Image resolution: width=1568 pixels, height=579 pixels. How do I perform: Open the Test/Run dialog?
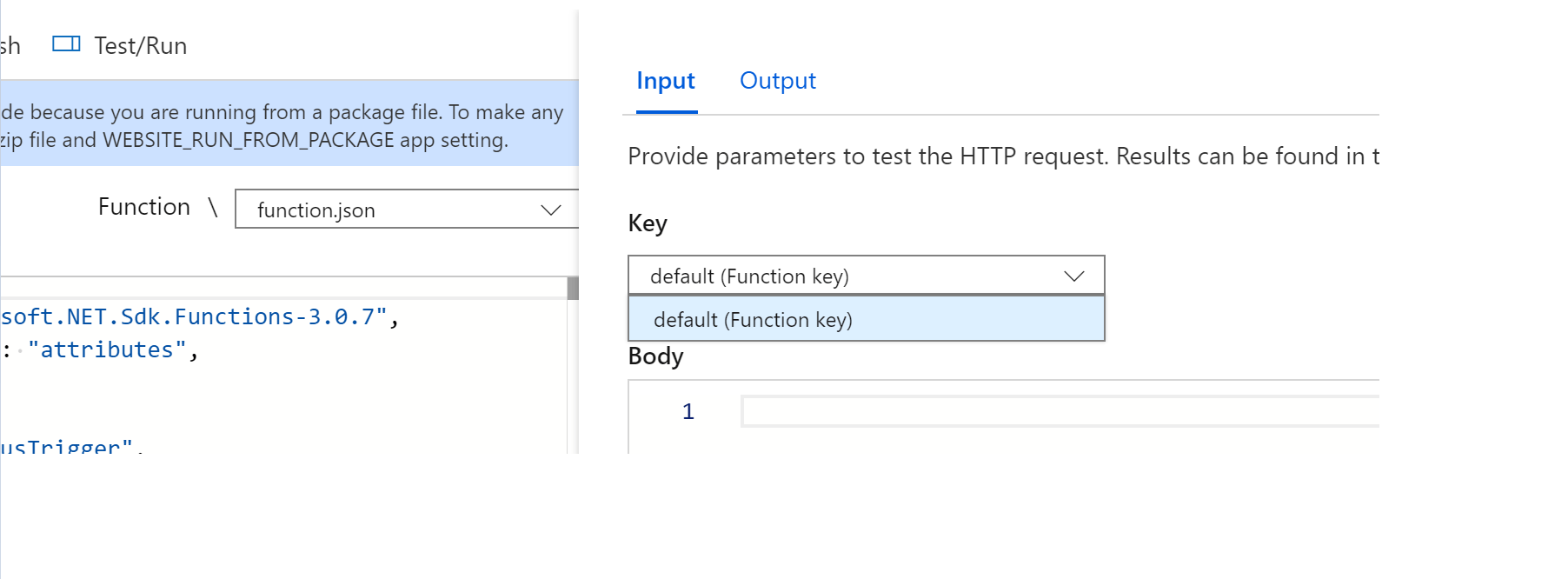pos(141,43)
